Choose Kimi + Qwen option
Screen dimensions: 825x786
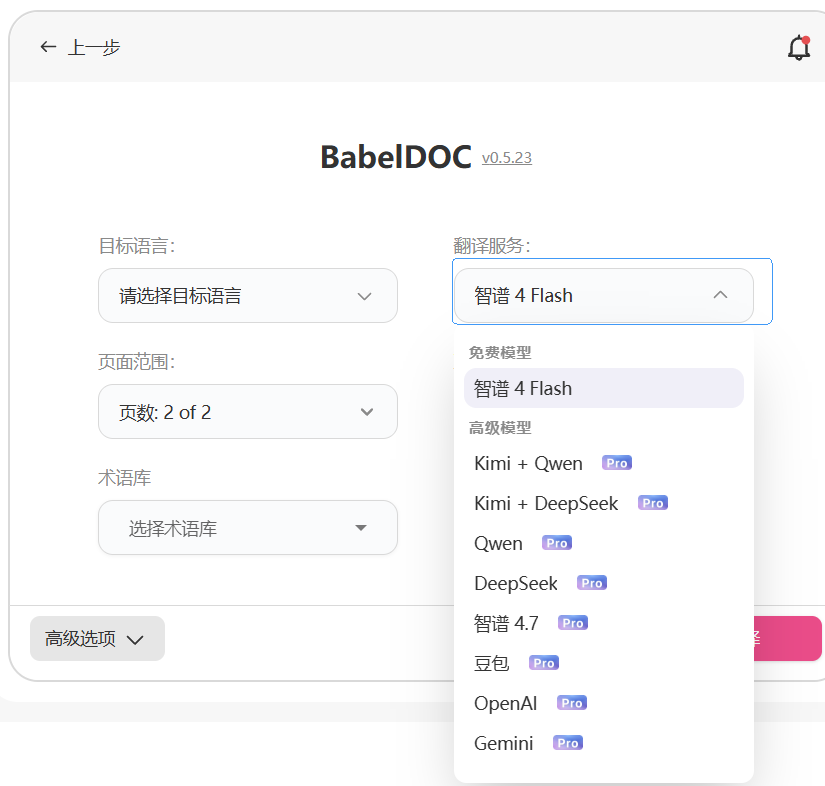pos(603,463)
